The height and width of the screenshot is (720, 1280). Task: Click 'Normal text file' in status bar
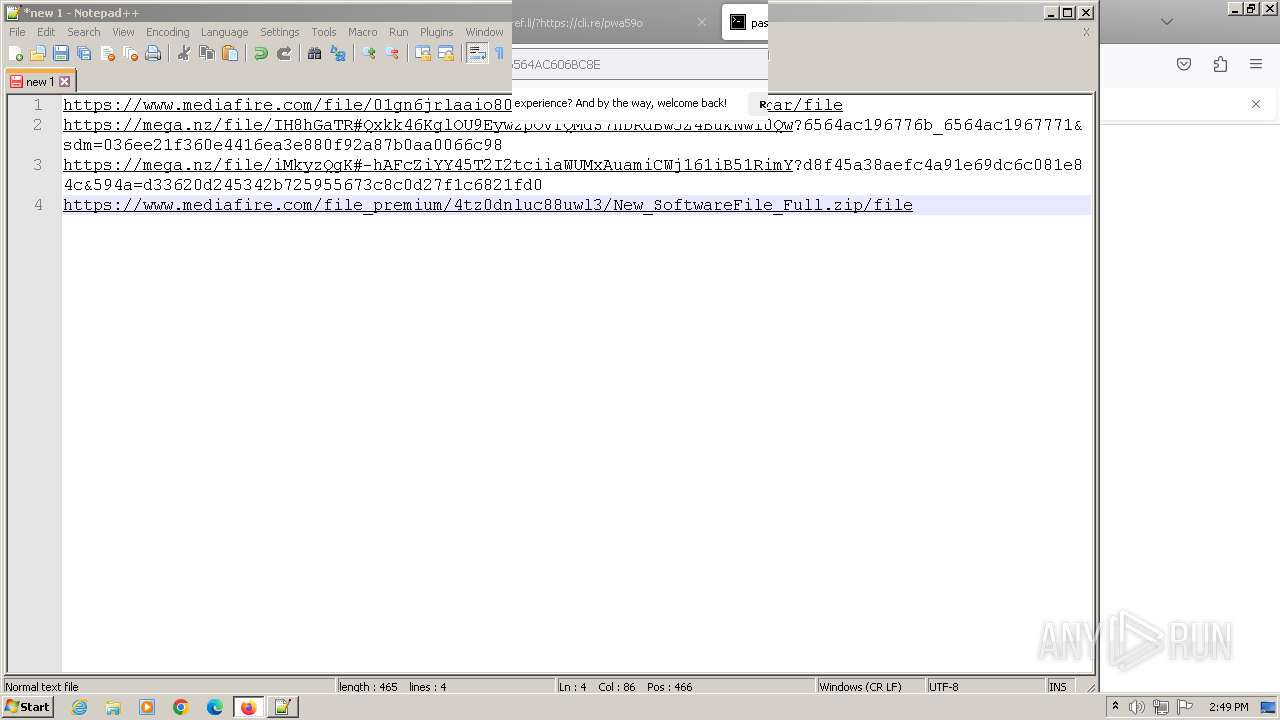pyautogui.click(x=42, y=687)
